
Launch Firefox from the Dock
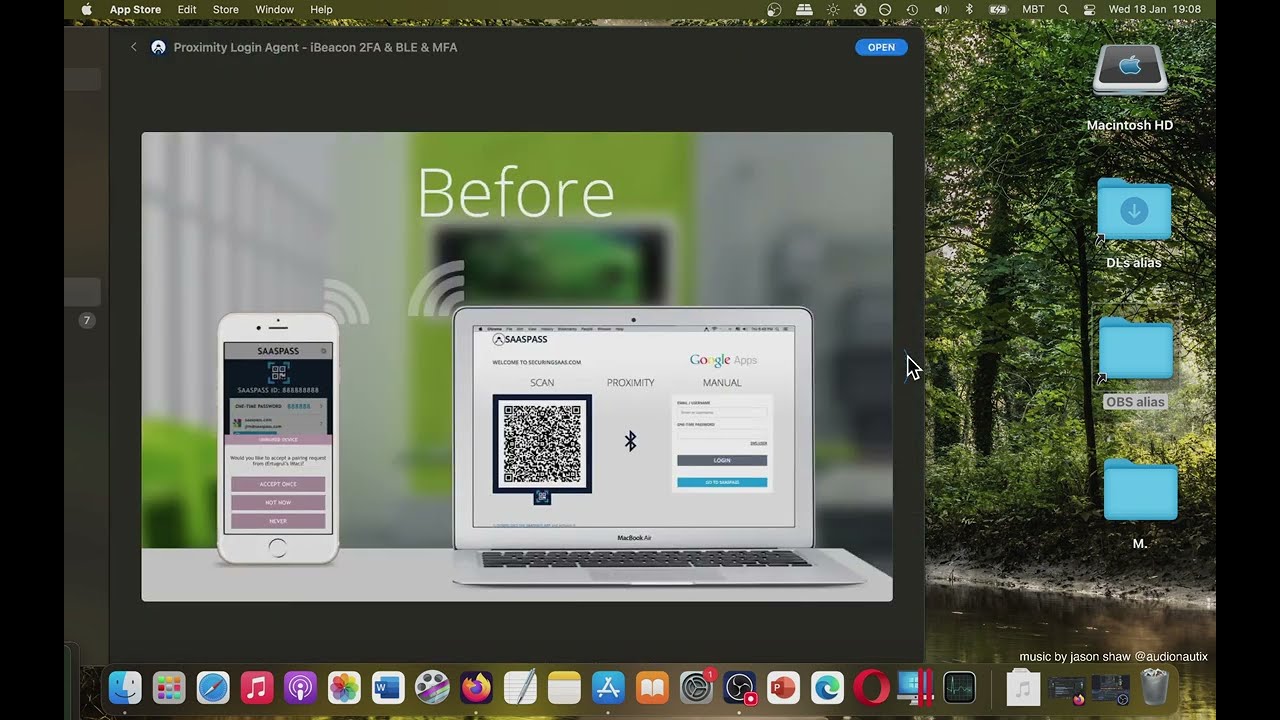[x=476, y=687]
